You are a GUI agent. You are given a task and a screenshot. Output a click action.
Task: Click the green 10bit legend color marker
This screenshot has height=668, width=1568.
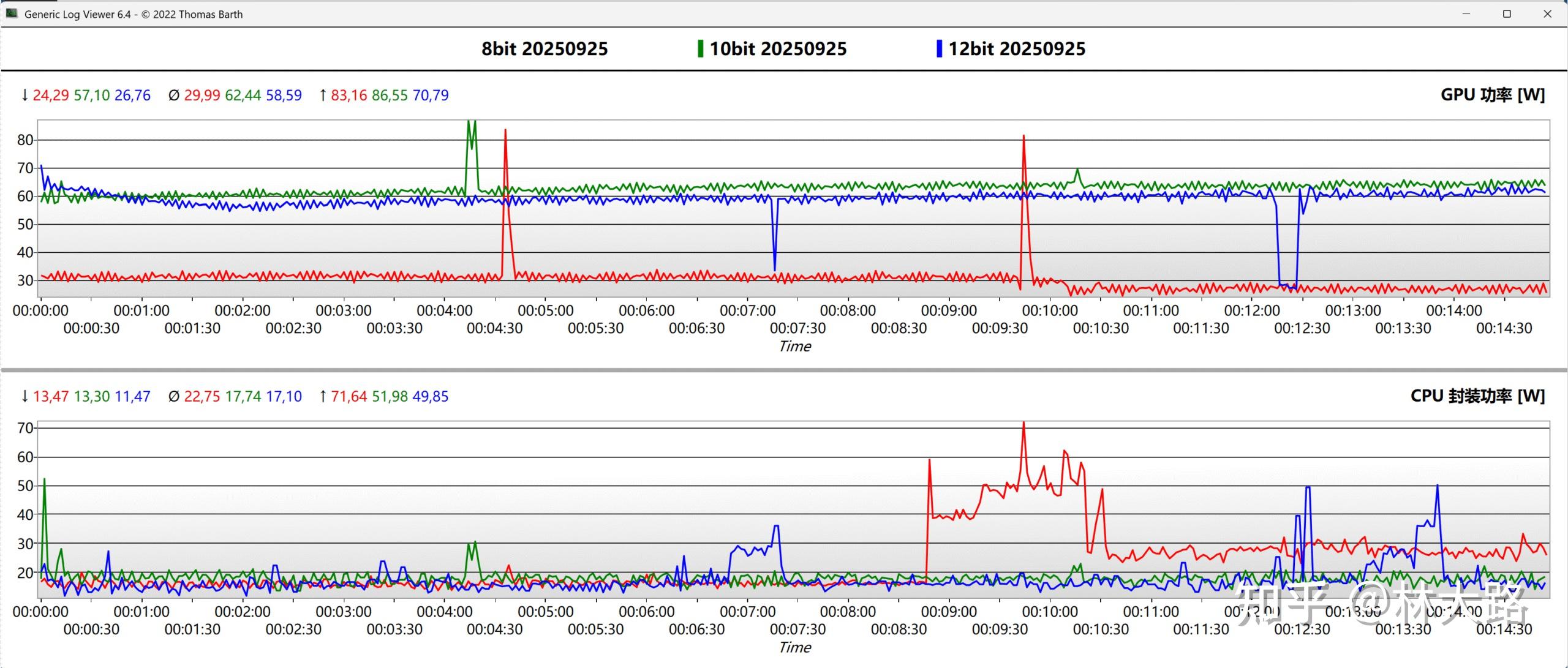point(700,48)
